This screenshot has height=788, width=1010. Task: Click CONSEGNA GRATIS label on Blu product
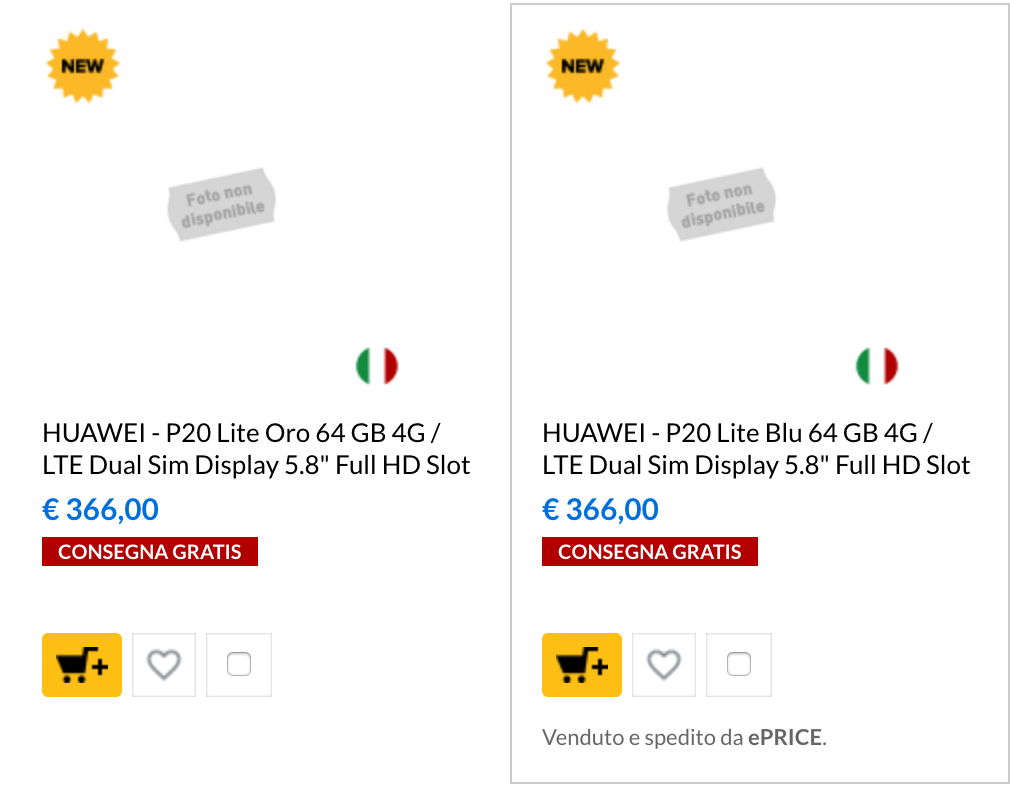click(650, 552)
